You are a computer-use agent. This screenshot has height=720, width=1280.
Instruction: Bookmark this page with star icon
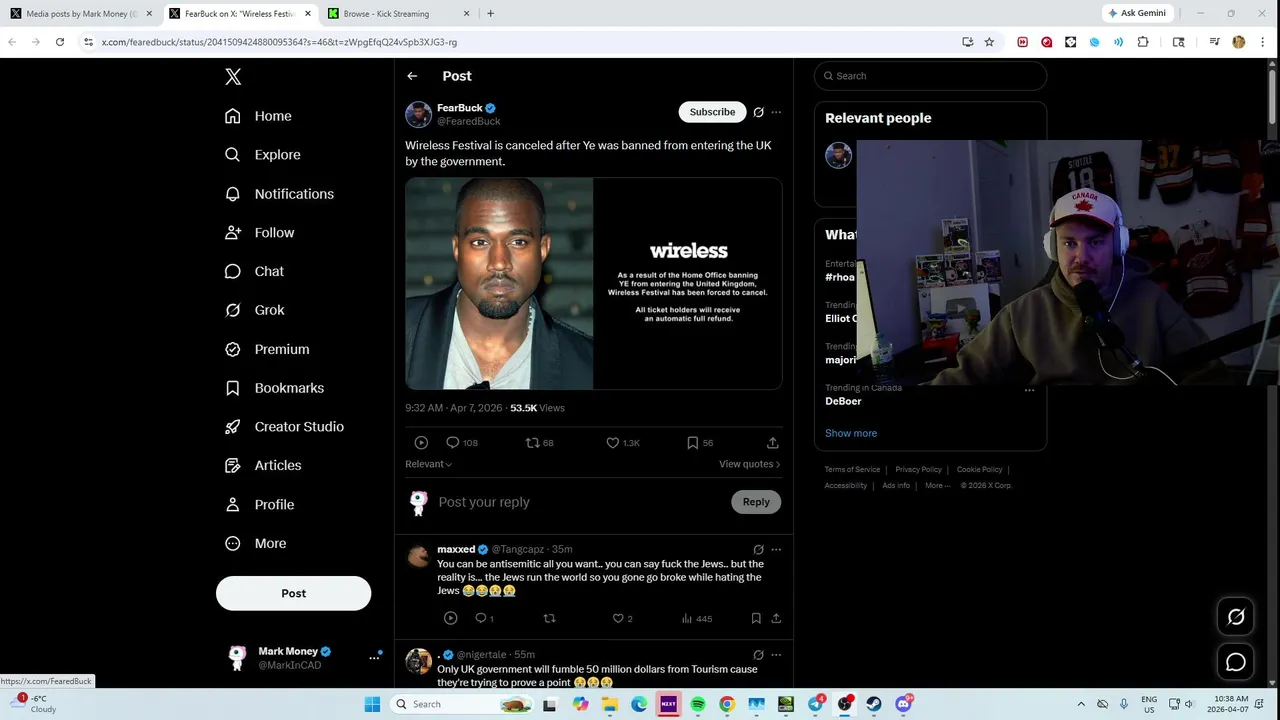pos(989,42)
